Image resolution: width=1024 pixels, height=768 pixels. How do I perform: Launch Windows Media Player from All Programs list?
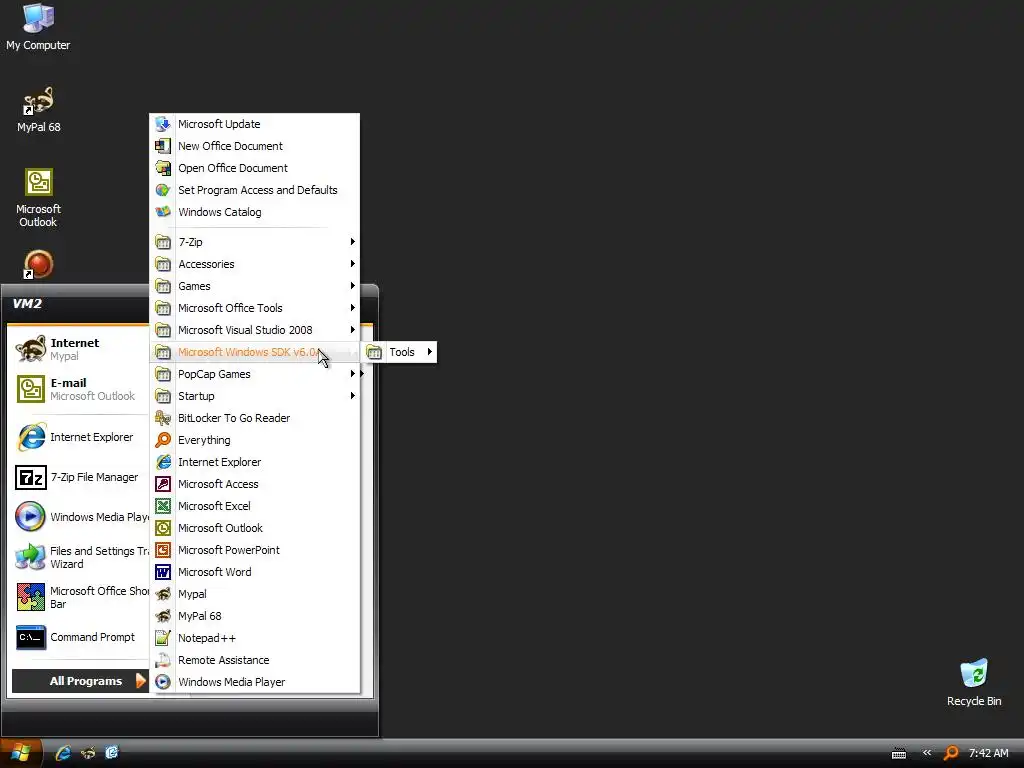pyautogui.click(x=255, y=682)
